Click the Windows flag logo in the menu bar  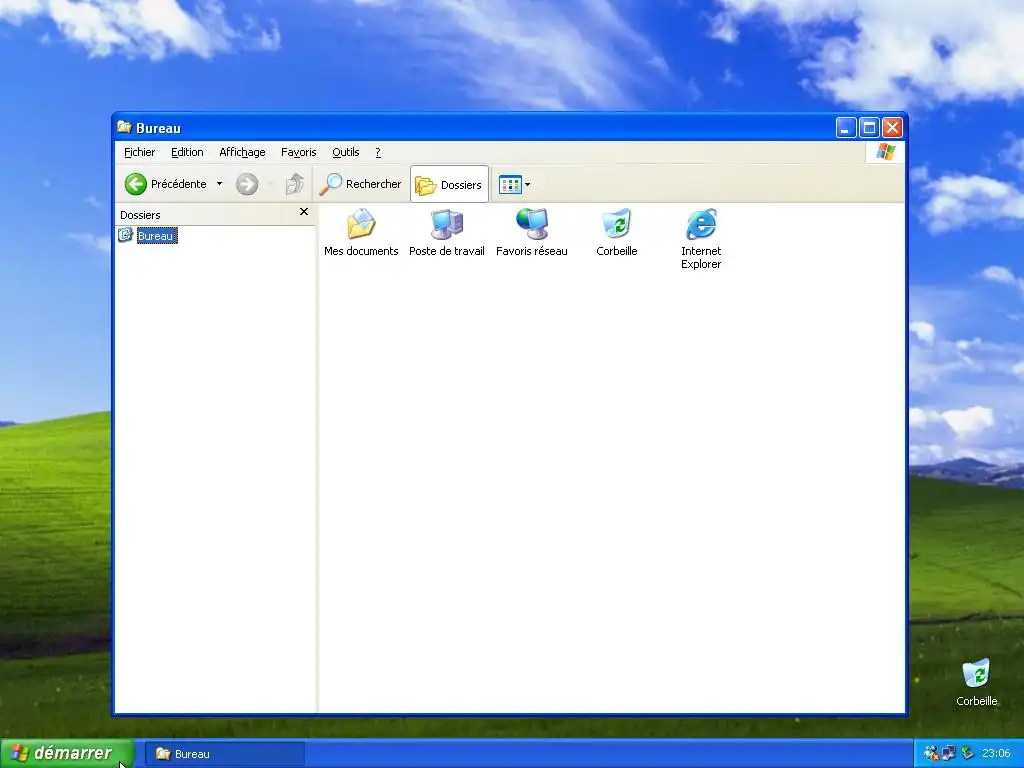coord(886,152)
